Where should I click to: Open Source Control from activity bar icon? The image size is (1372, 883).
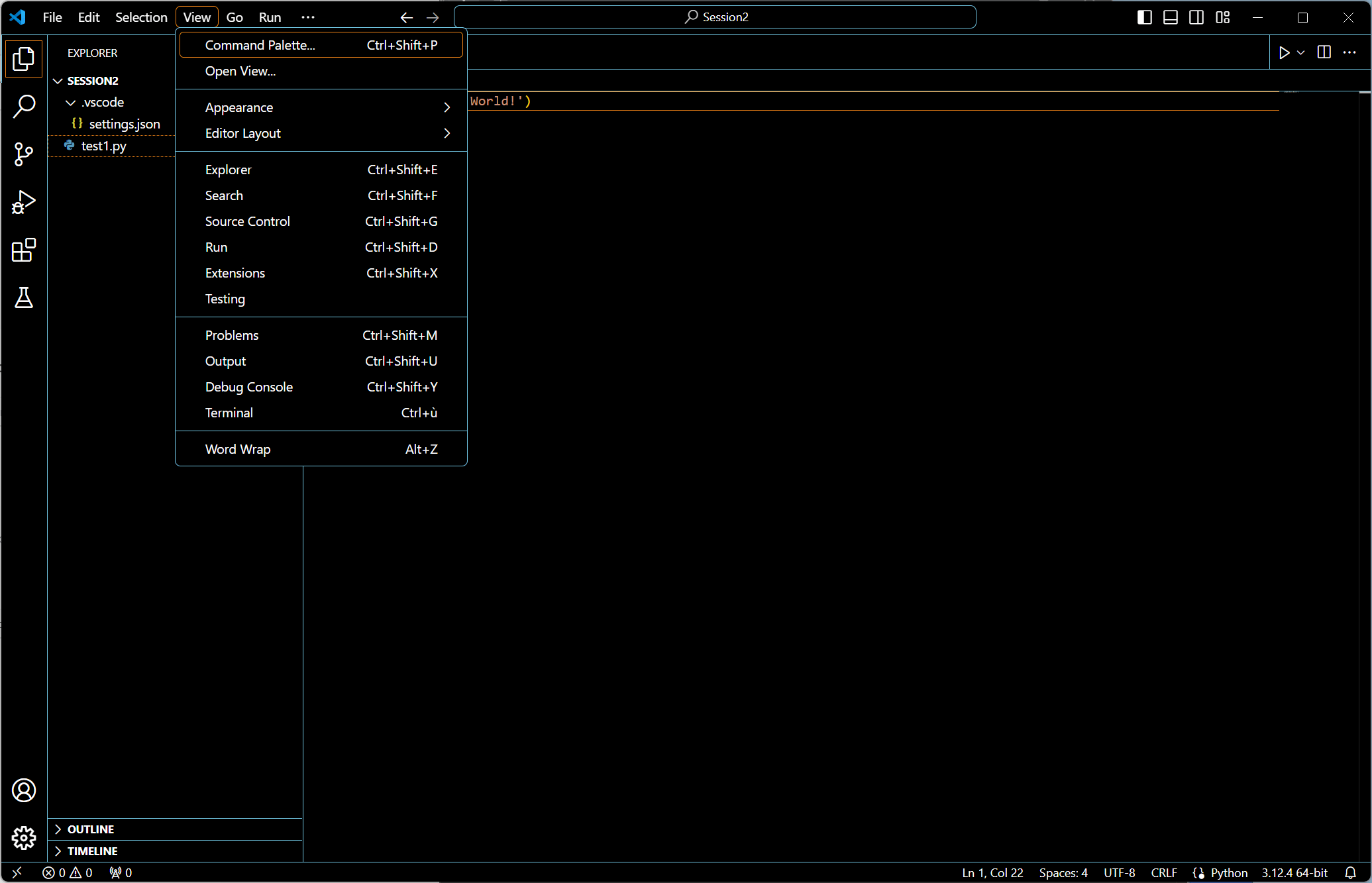[x=24, y=154]
